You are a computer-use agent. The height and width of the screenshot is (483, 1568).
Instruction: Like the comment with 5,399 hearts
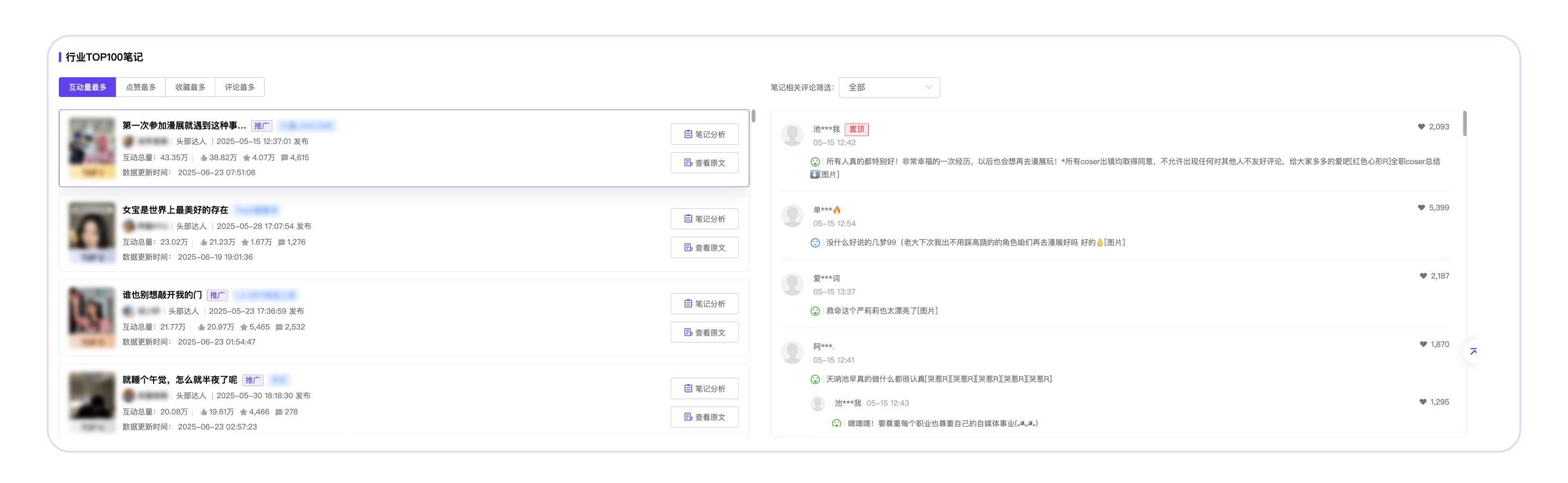(1421, 207)
